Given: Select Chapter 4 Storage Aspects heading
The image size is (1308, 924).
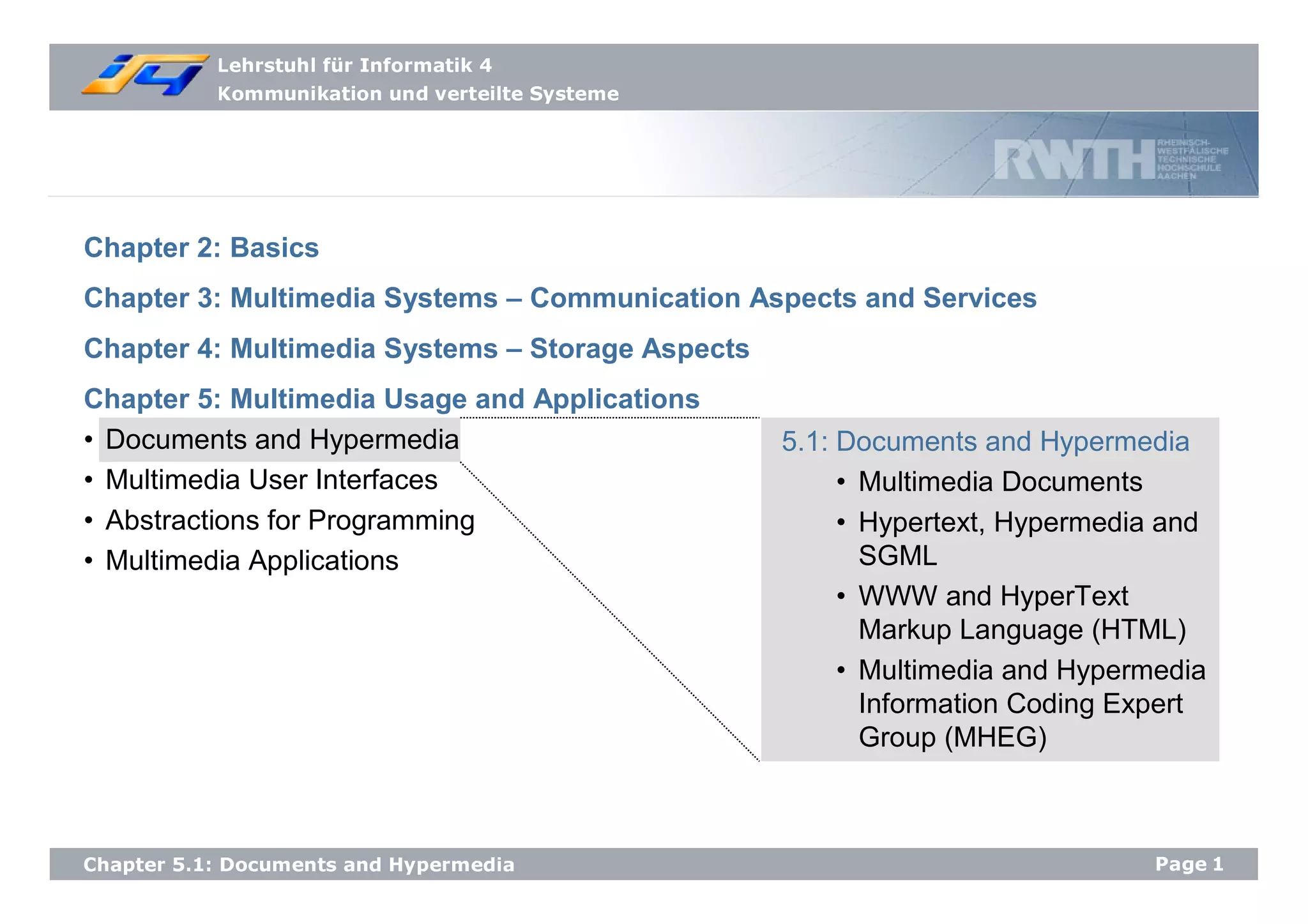Looking at the screenshot, I should [x=416, y=349].
